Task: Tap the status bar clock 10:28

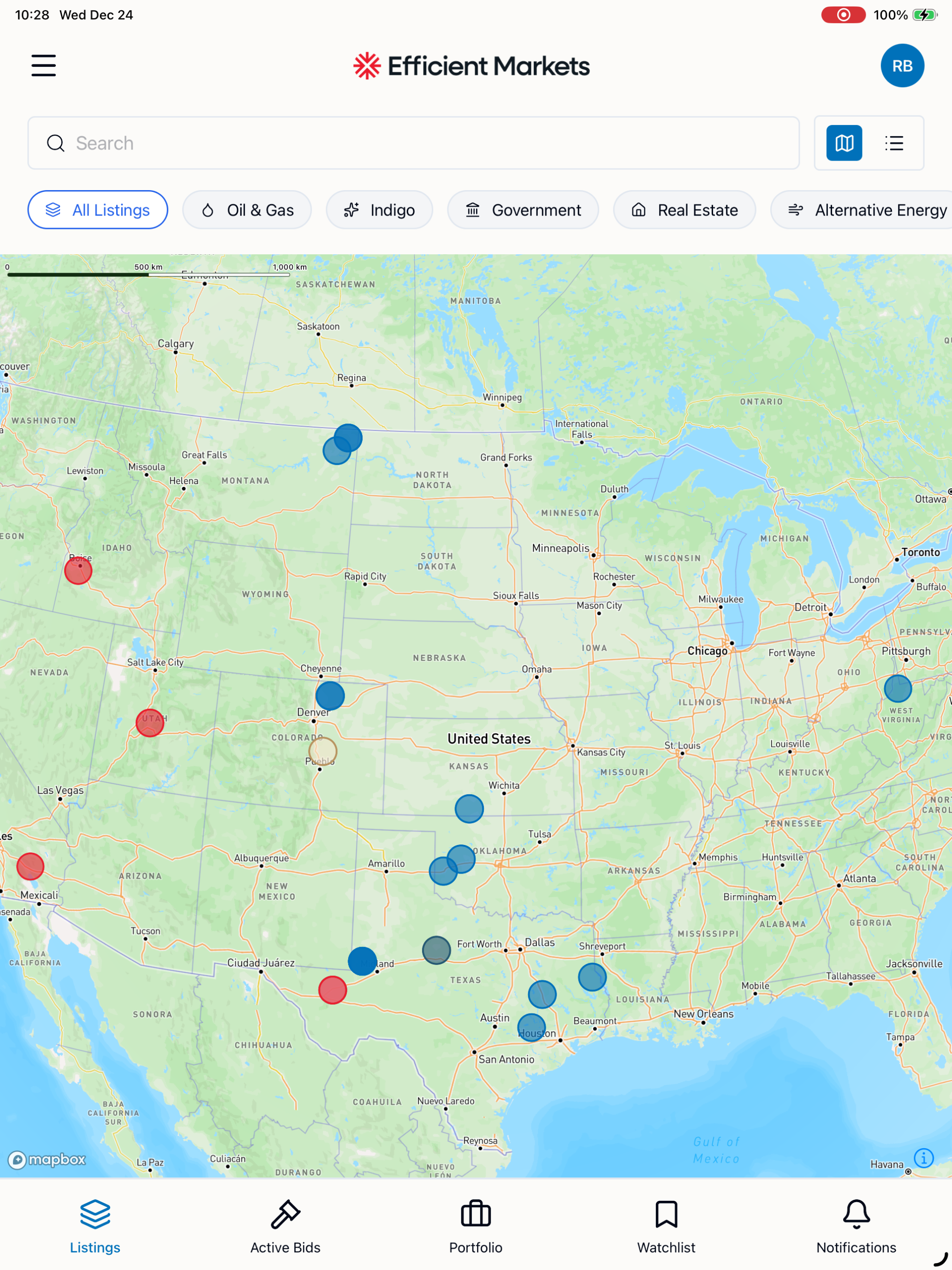Action: 32,15
